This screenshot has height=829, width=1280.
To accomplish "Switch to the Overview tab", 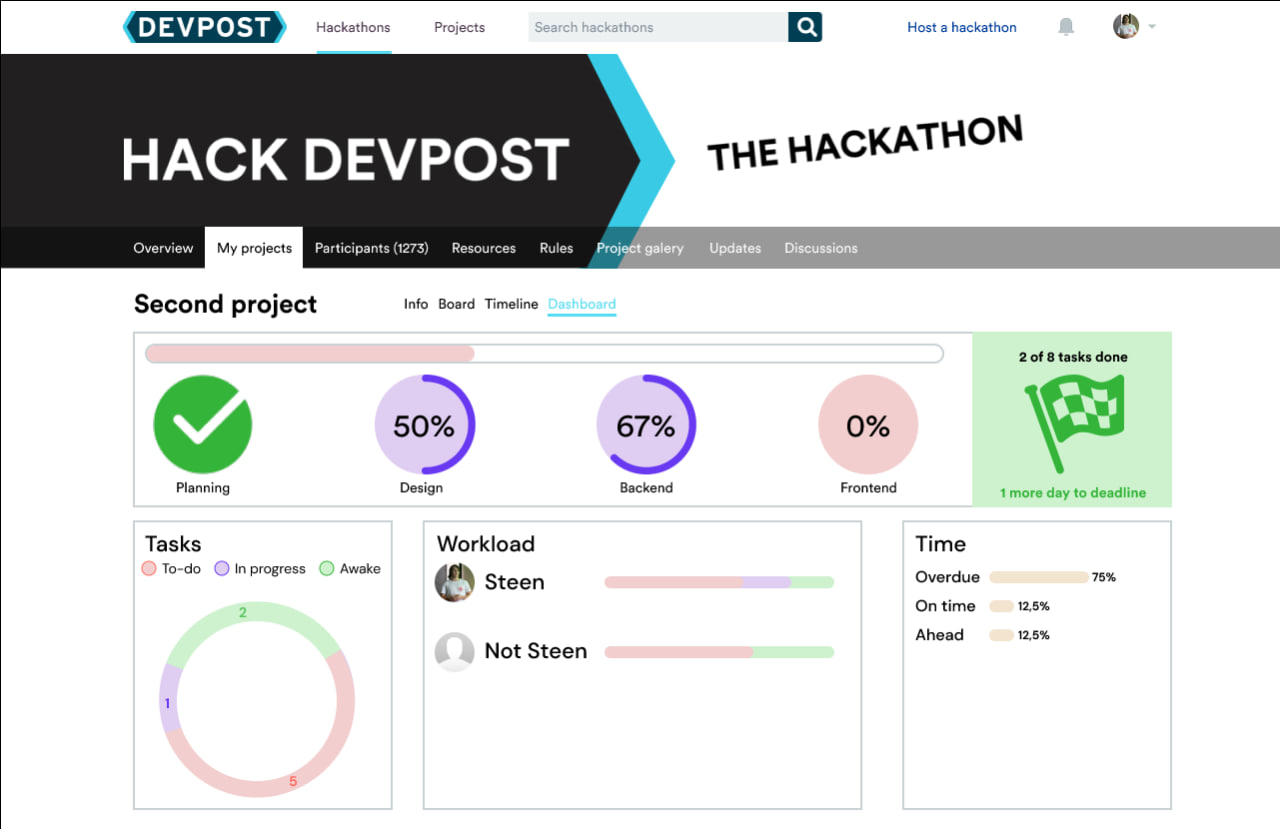I will coord(163,248).
